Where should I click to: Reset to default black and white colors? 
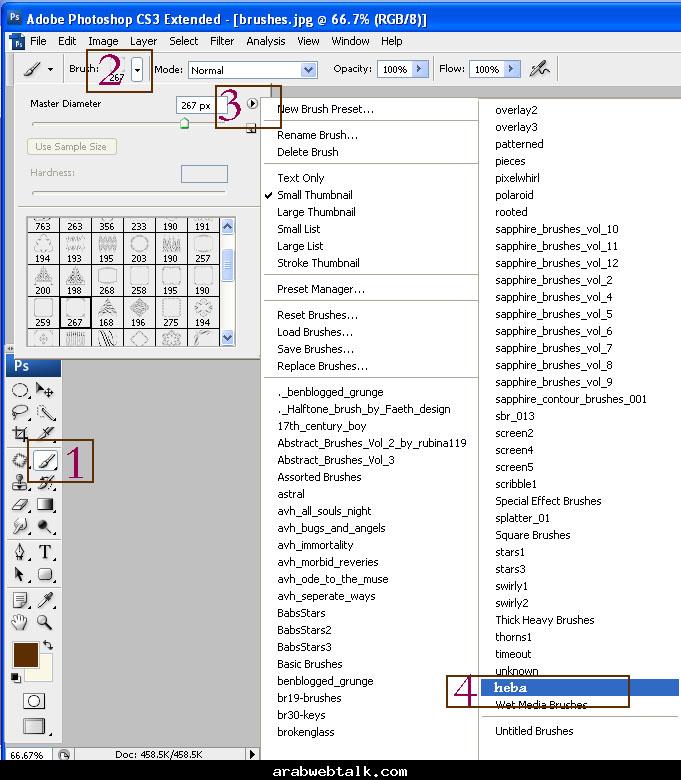[x=15, y=678]
